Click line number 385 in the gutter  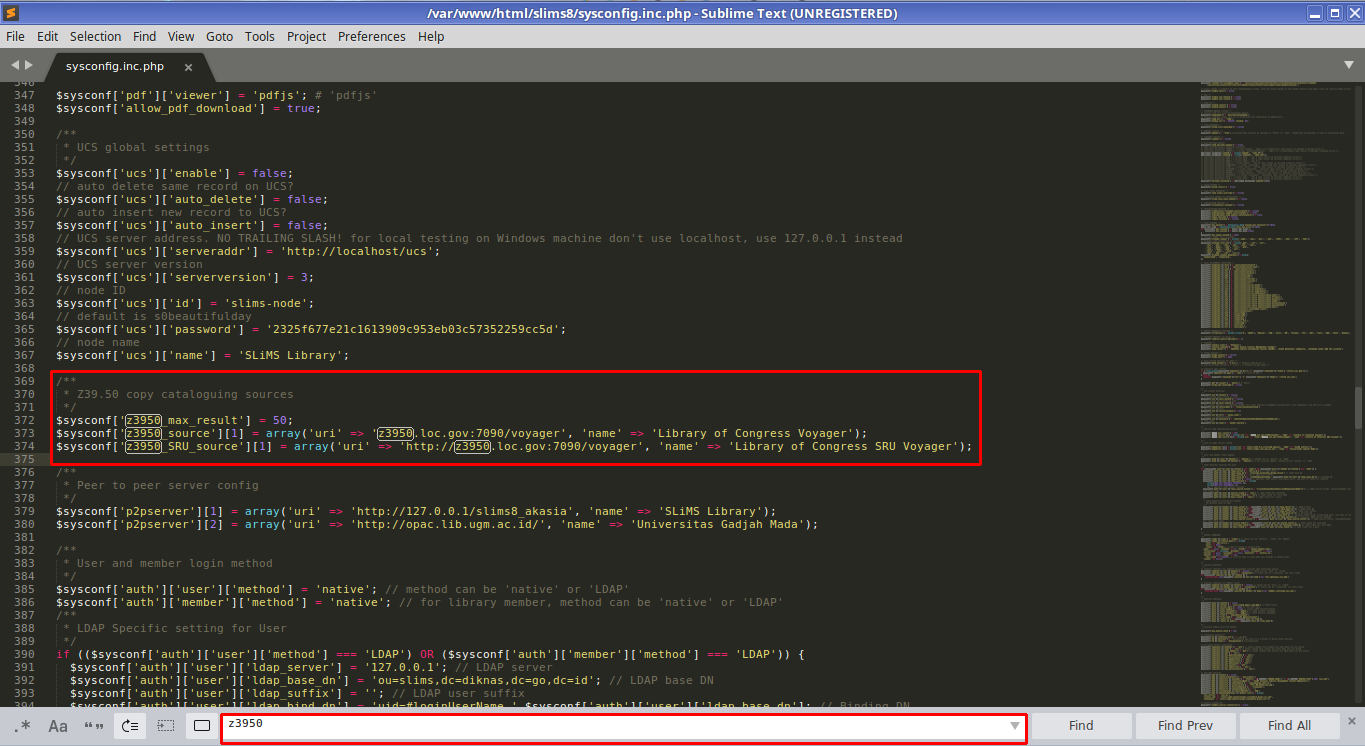pos(24,589)
